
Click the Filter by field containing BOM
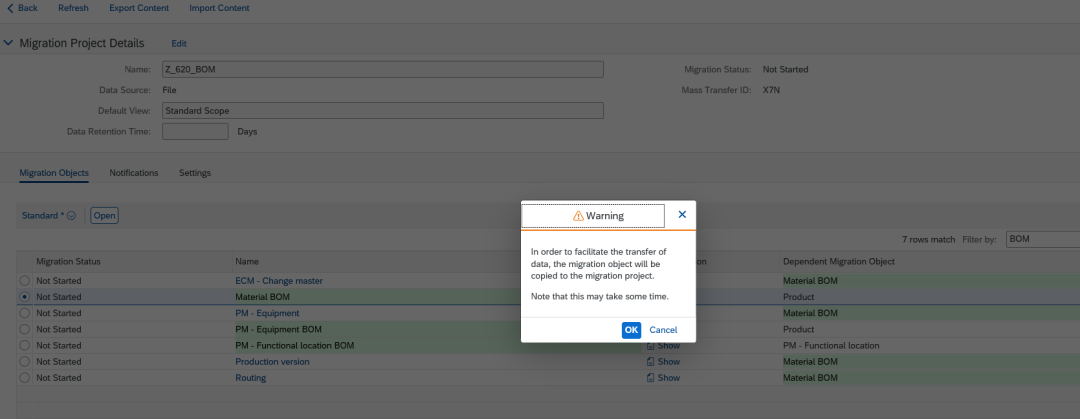click(1043, 239)
